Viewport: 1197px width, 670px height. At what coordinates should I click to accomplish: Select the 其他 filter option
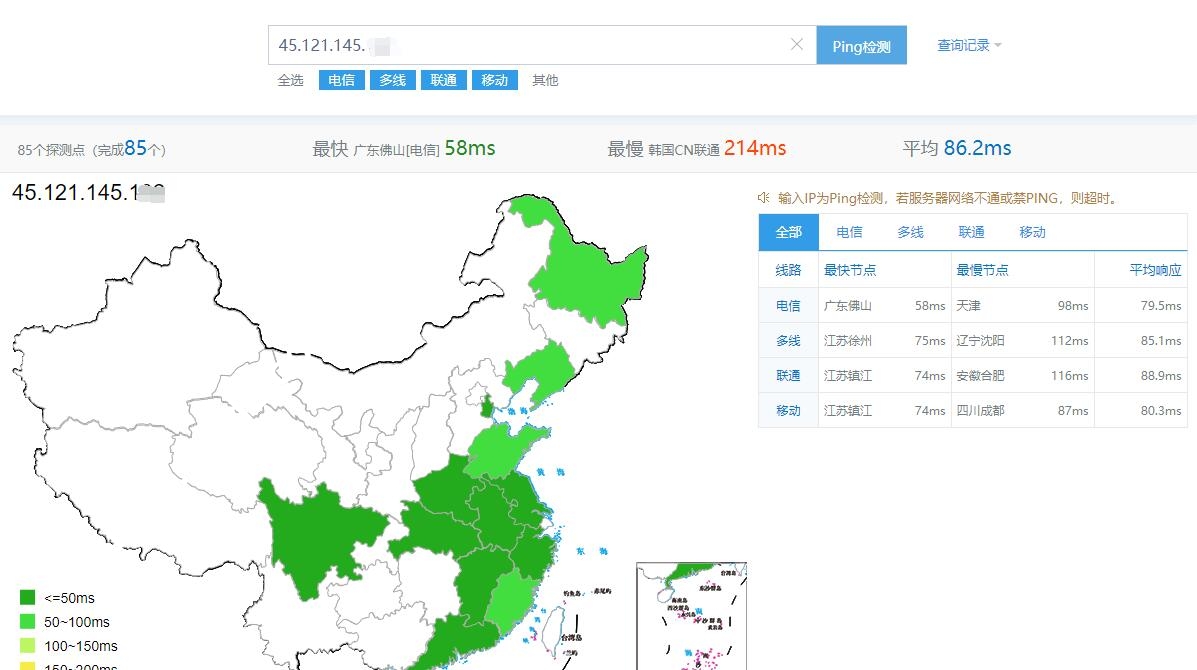click(x=544, y=80)
